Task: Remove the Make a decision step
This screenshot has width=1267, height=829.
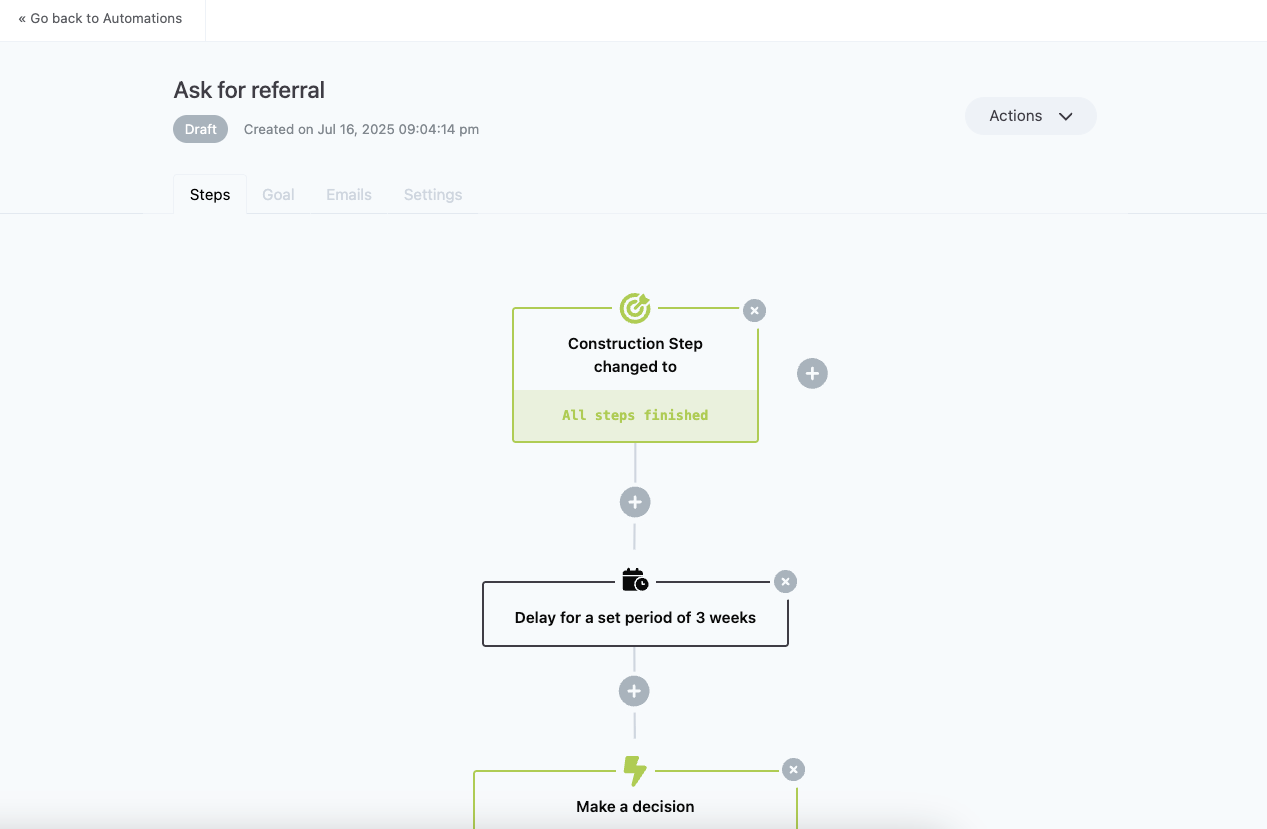Action: click(x=793, y=769)
